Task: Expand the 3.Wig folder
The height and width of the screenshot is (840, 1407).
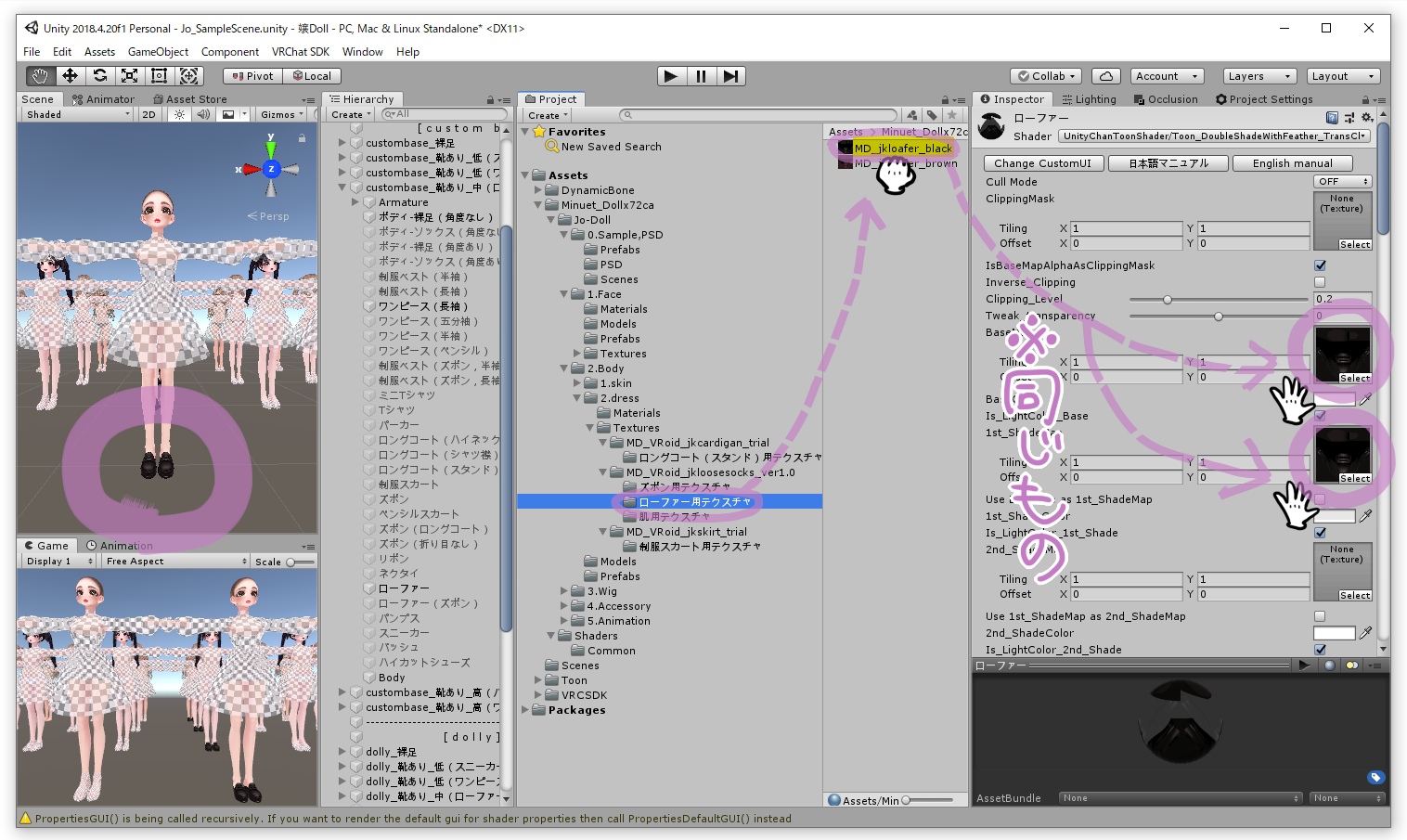Action: tap(564, 591)
